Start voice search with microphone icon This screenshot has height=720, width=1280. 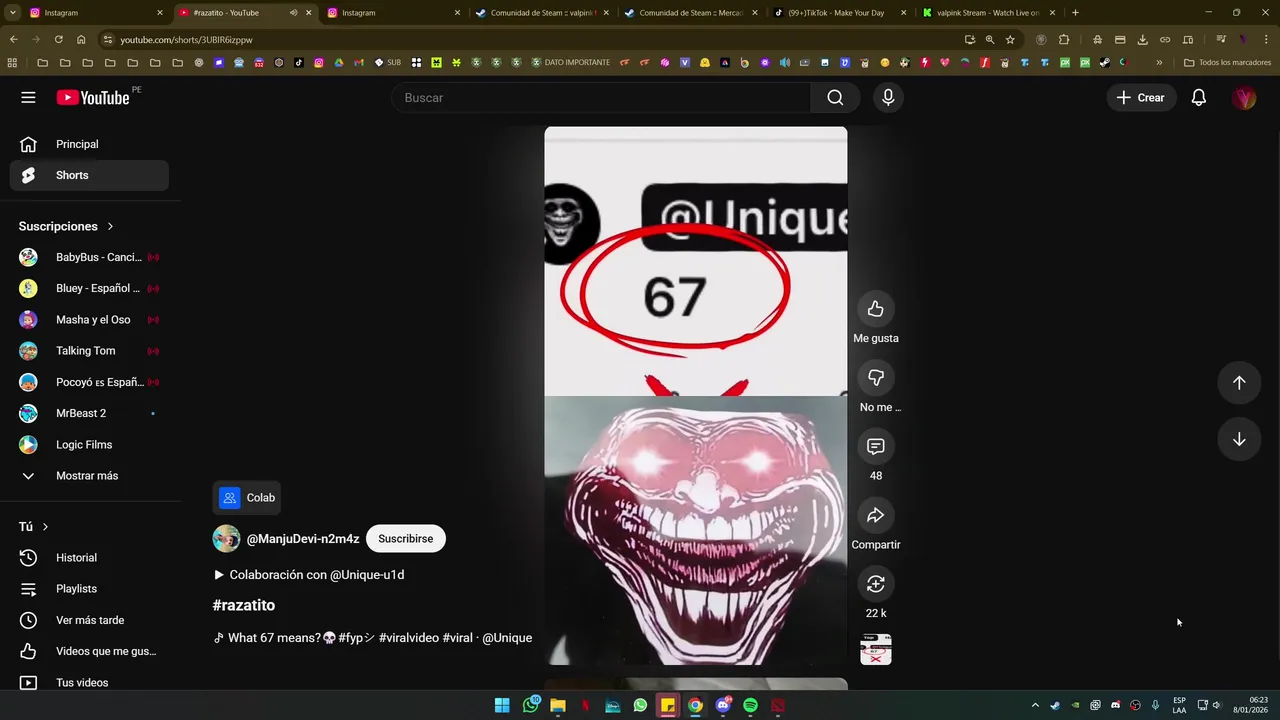(x=888, y=97)
